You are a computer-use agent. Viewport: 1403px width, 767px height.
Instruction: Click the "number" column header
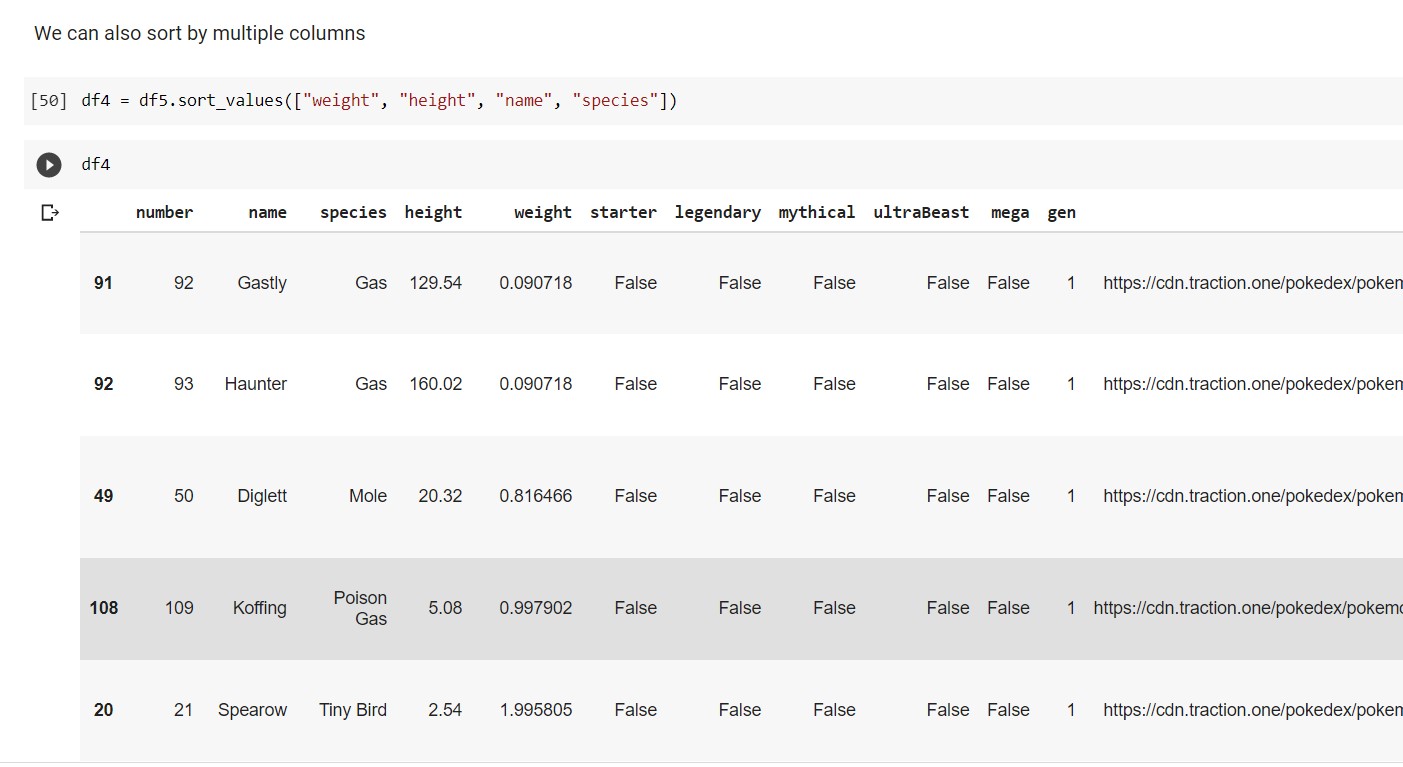point(164,212)
